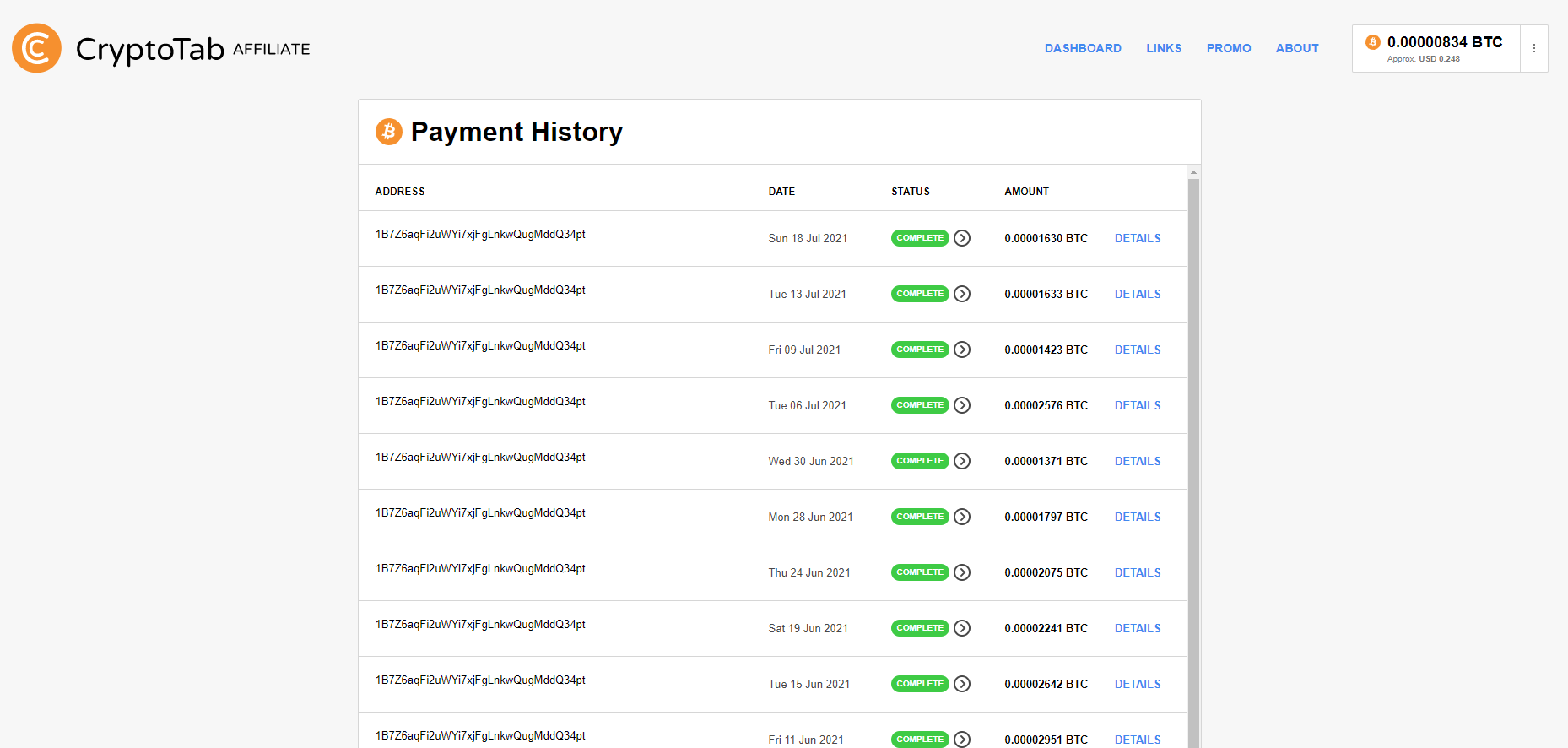Viewport: 1568px width, 748px height.
Task: Click wallet address in Sun 18 Jul 2021 row
Action: tap(480, 235)
